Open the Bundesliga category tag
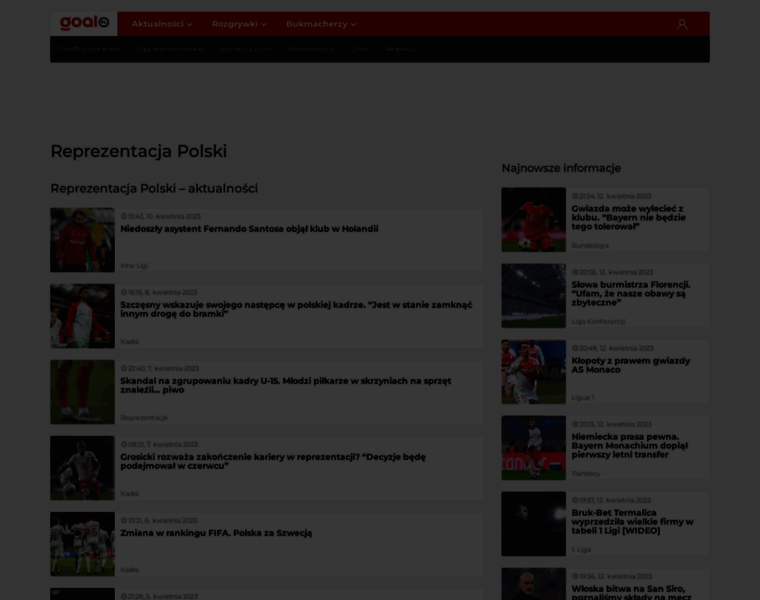The height and width of the screenshot is (600, 760). (590, 246)
